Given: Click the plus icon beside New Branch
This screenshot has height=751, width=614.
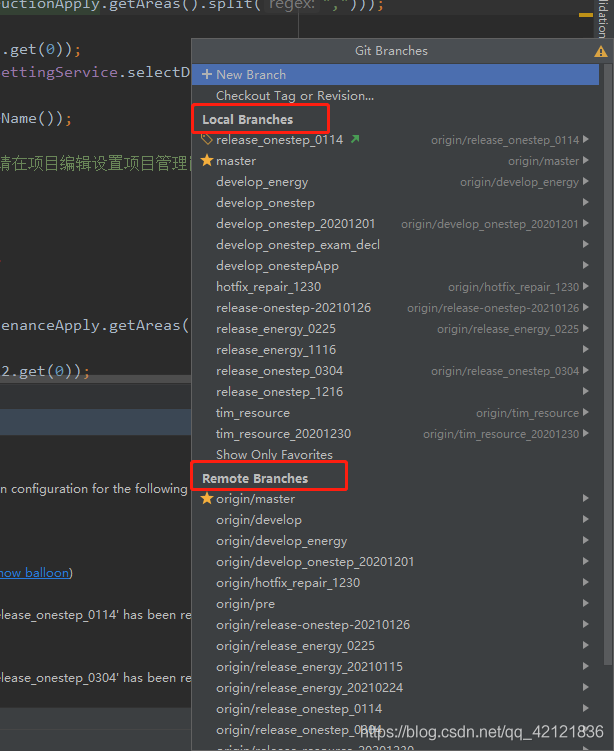Looking at the screenshot, I should [207, 74].
